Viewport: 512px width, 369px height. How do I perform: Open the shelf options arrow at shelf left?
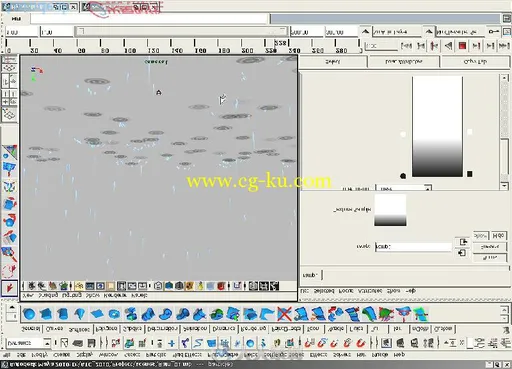[12, 307]
